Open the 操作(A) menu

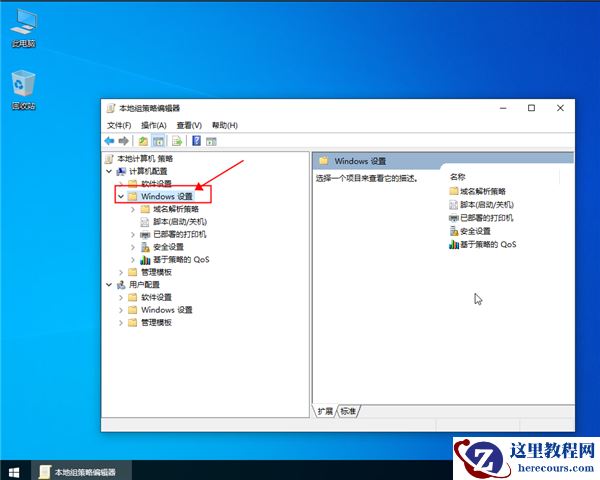(153, 125)
